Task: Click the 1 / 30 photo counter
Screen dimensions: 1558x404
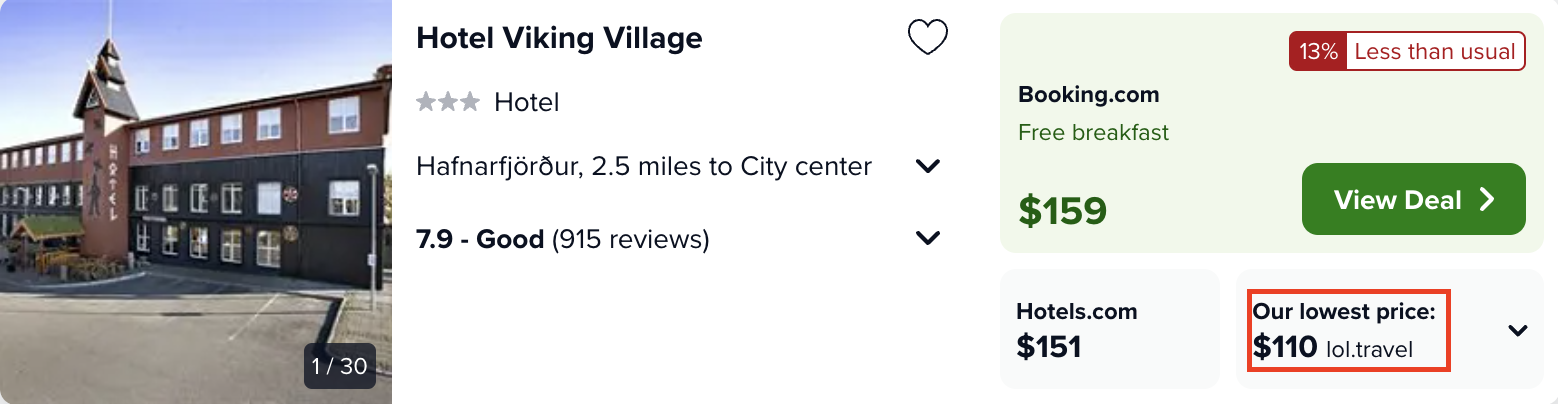Action: [339, 366]
